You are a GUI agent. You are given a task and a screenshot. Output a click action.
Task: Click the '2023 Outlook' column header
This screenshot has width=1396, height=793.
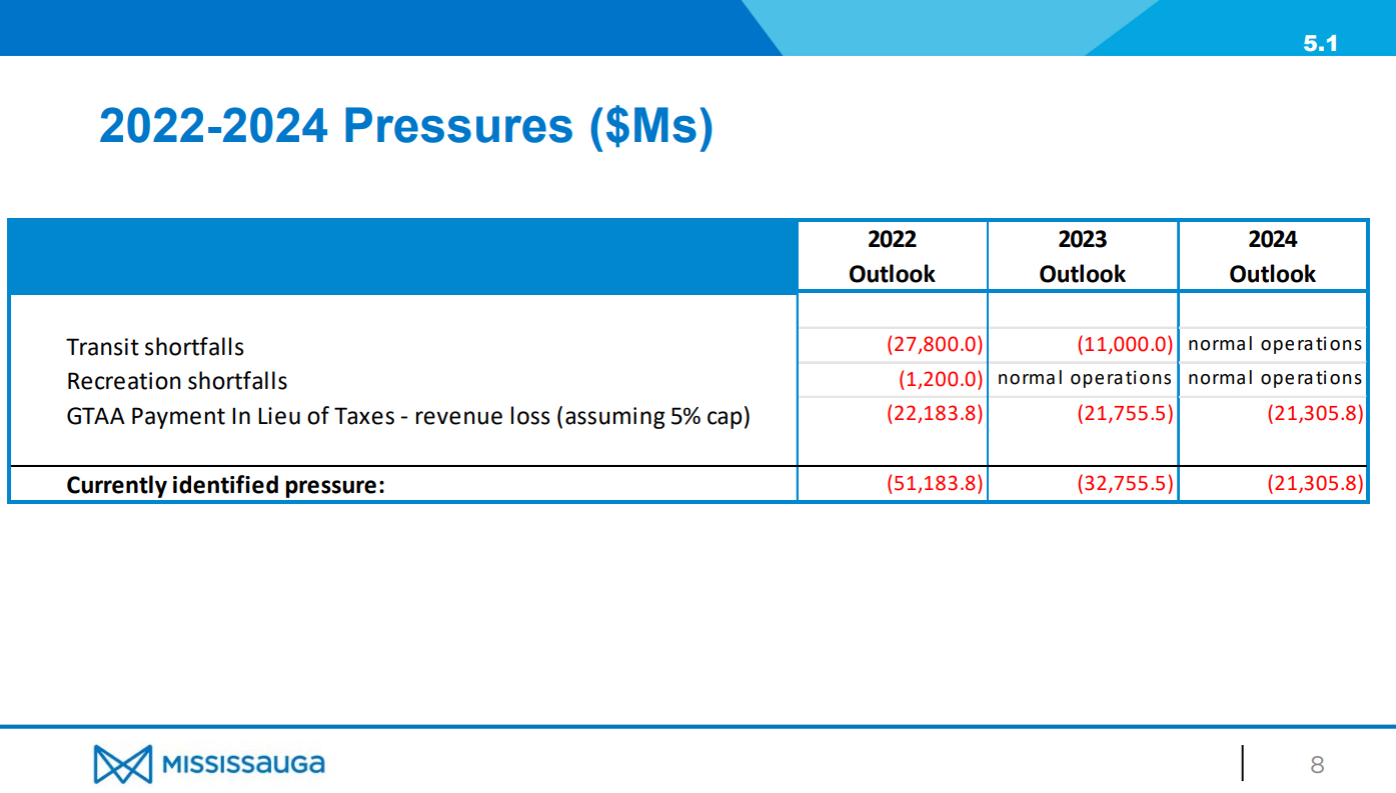(1082, 256)
